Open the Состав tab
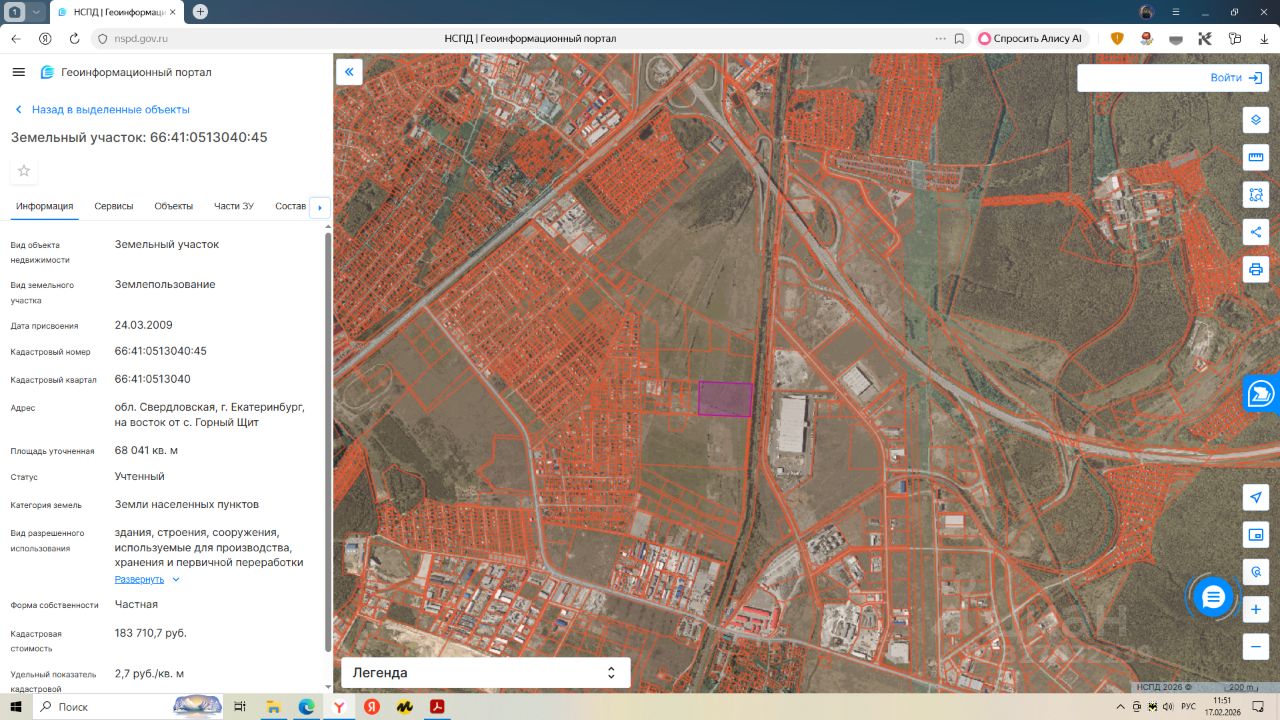 pos(290,206)
